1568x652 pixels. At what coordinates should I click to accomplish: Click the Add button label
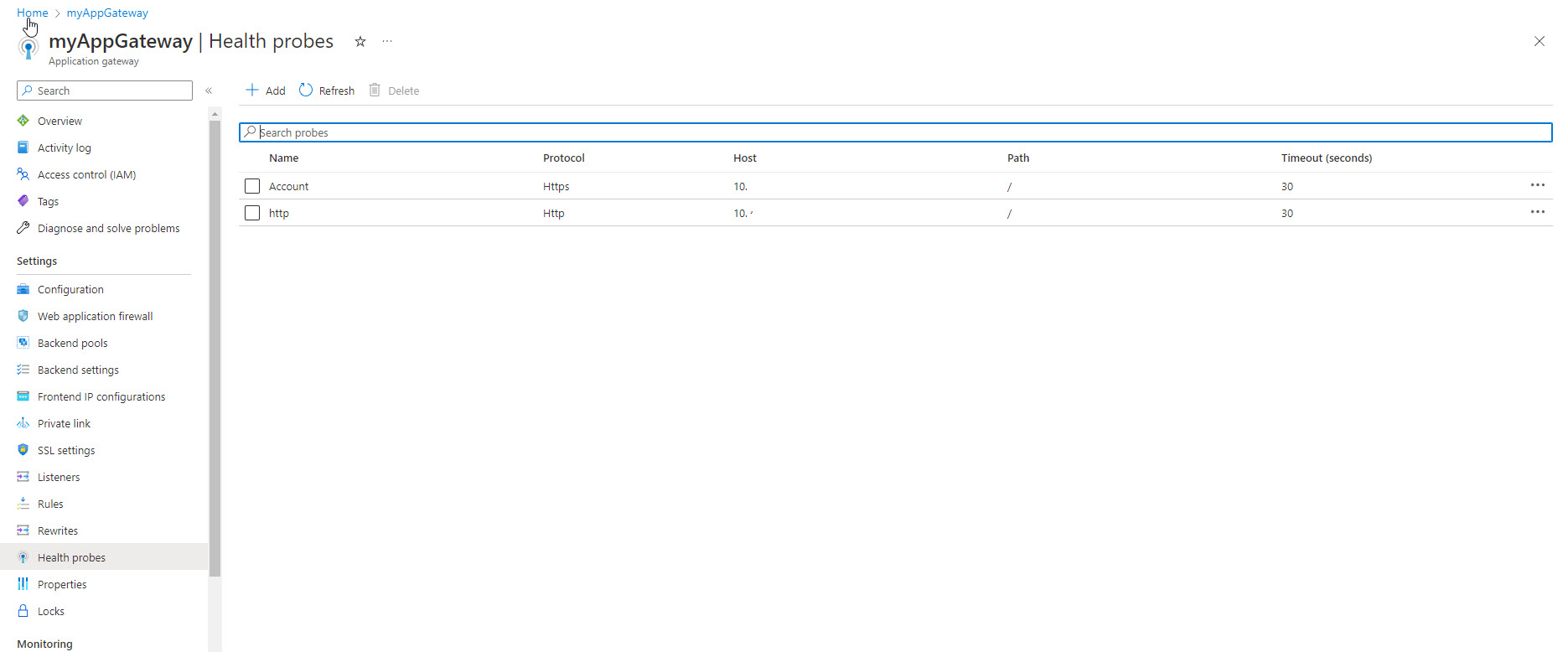tap(276, 91)
